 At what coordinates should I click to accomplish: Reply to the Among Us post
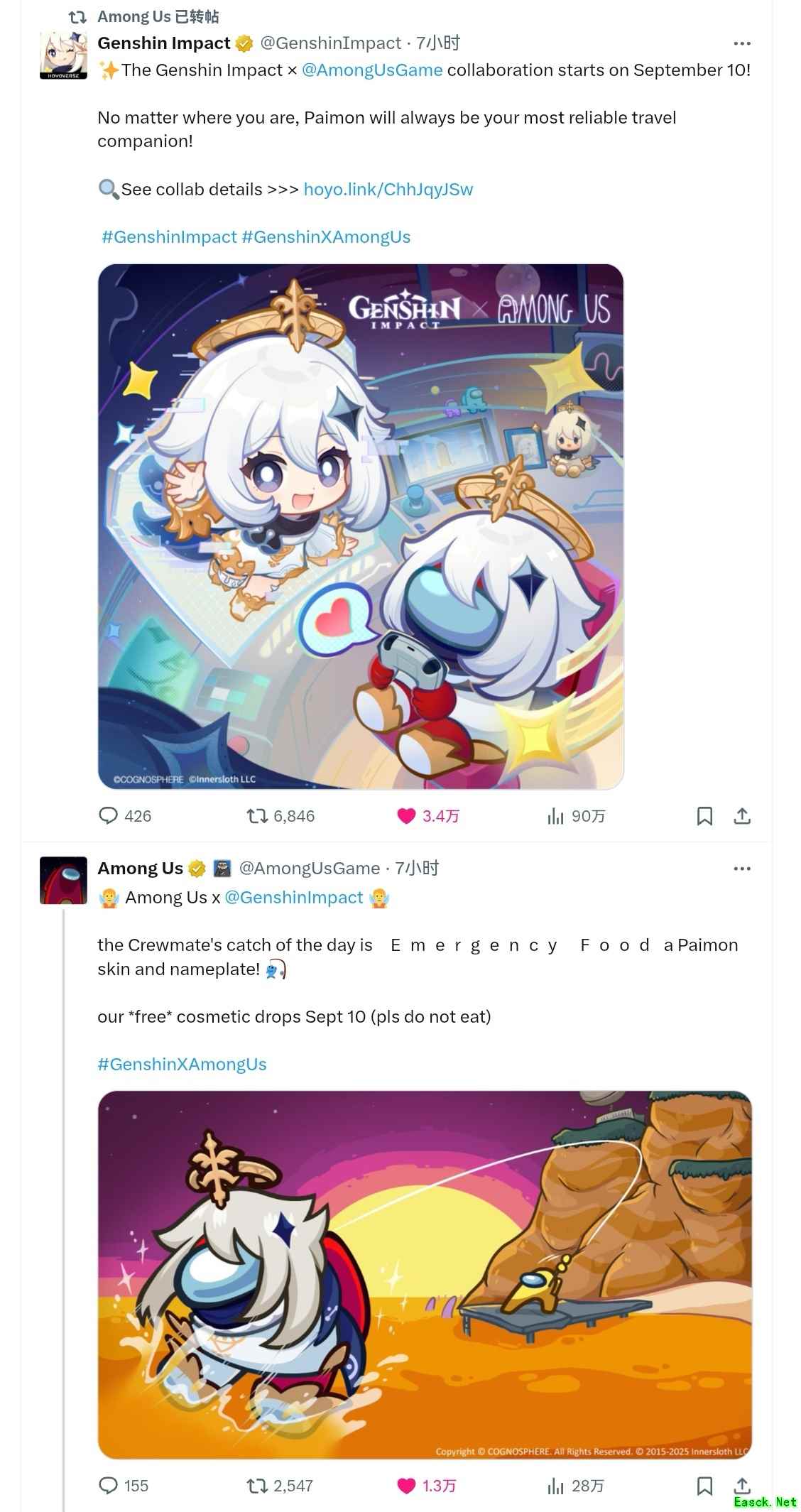[x=123, y=1485]
